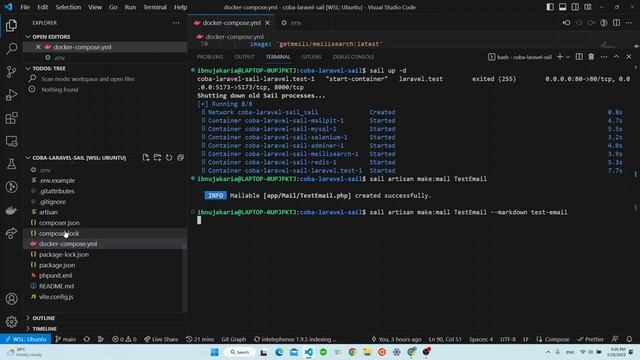Expand the Outline section
The width and height of the screenshot is (640, 360).
click(43, 318)
